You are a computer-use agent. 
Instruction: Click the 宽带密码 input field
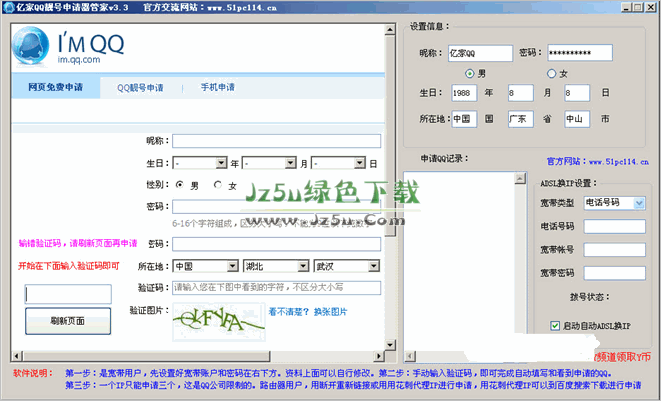(614, 273)
